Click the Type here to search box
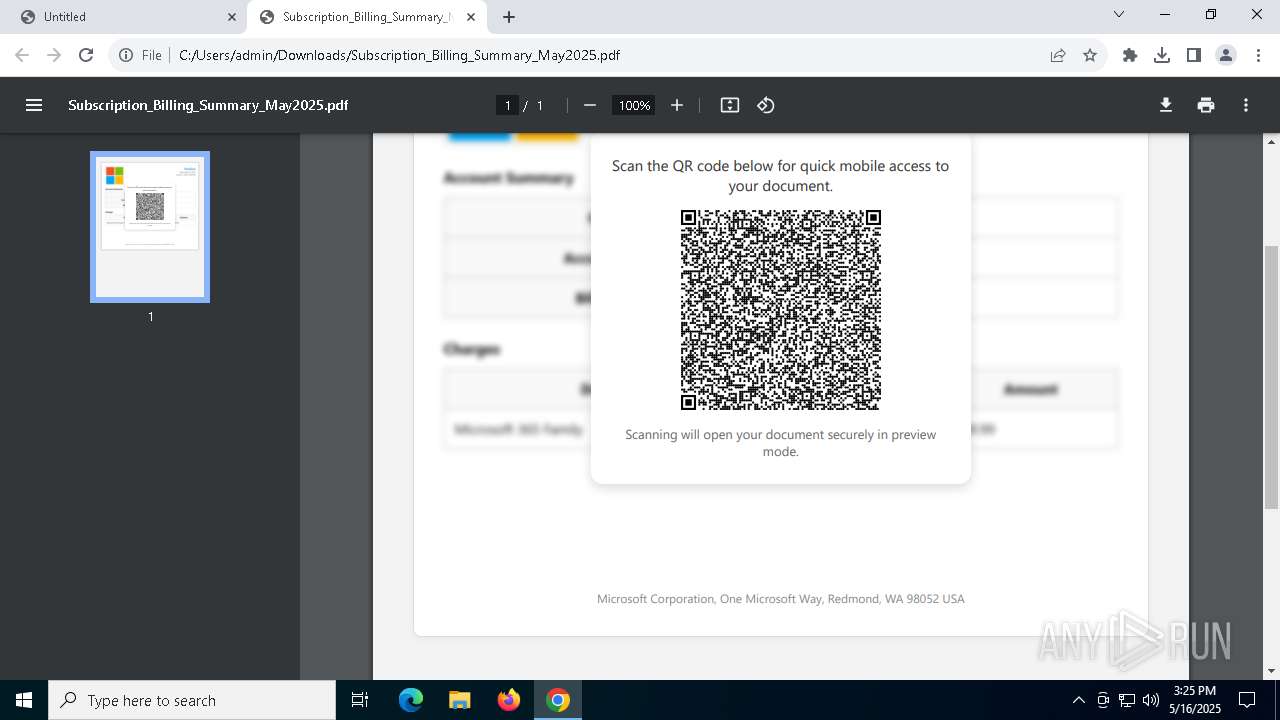 (192, 700)
